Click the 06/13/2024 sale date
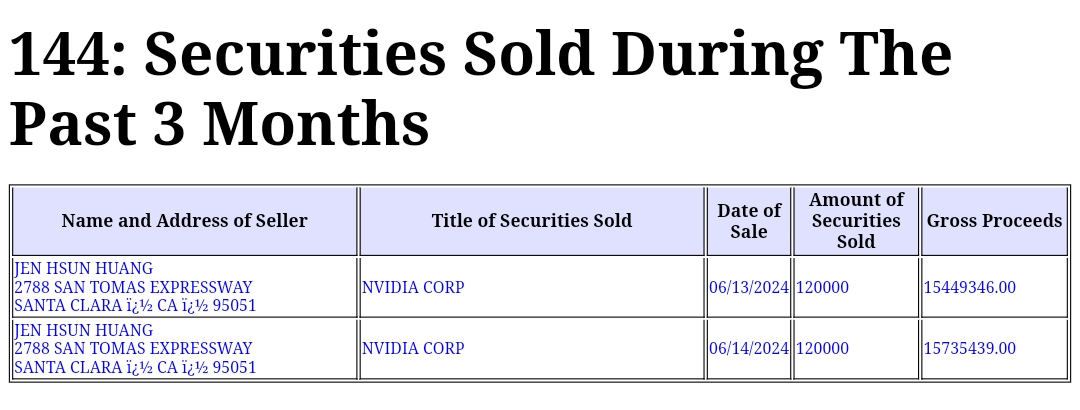 coord(749,288)
